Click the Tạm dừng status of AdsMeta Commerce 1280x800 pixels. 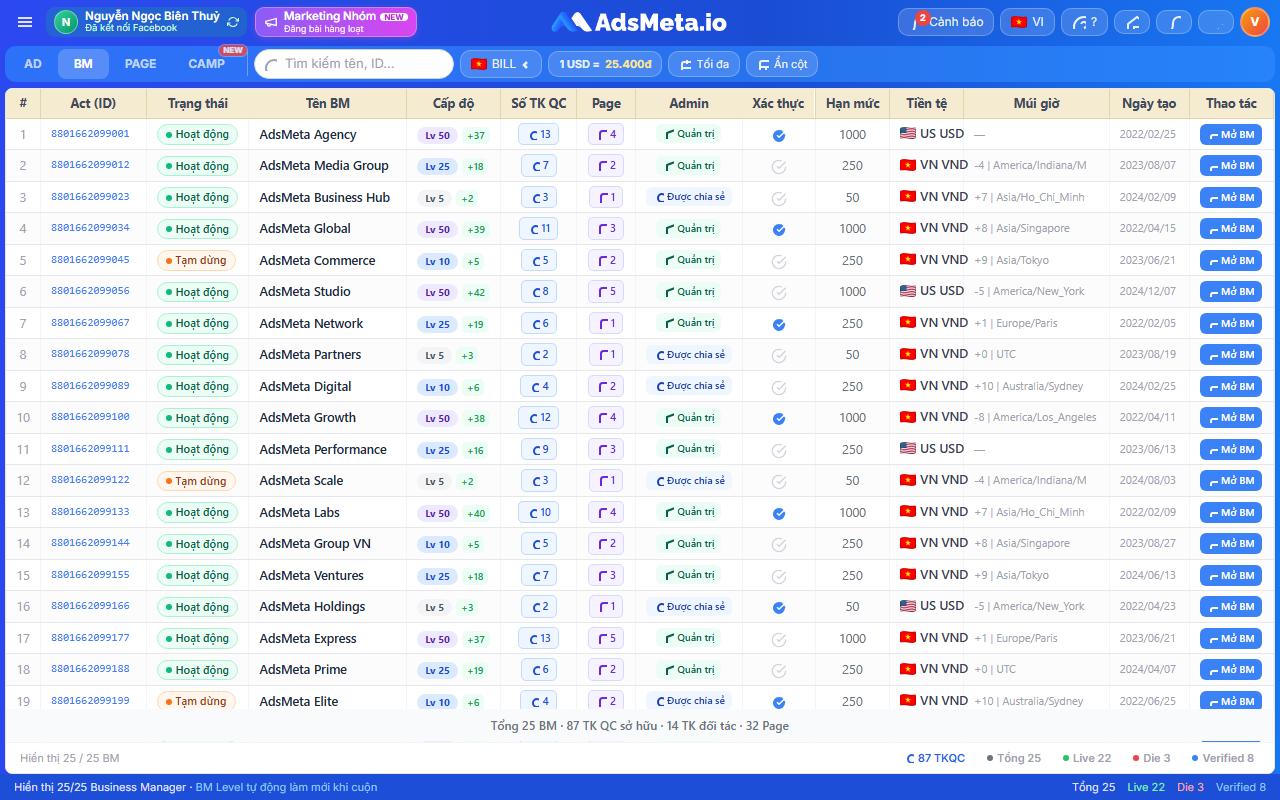pyautogui.click(x=196, y=261)
